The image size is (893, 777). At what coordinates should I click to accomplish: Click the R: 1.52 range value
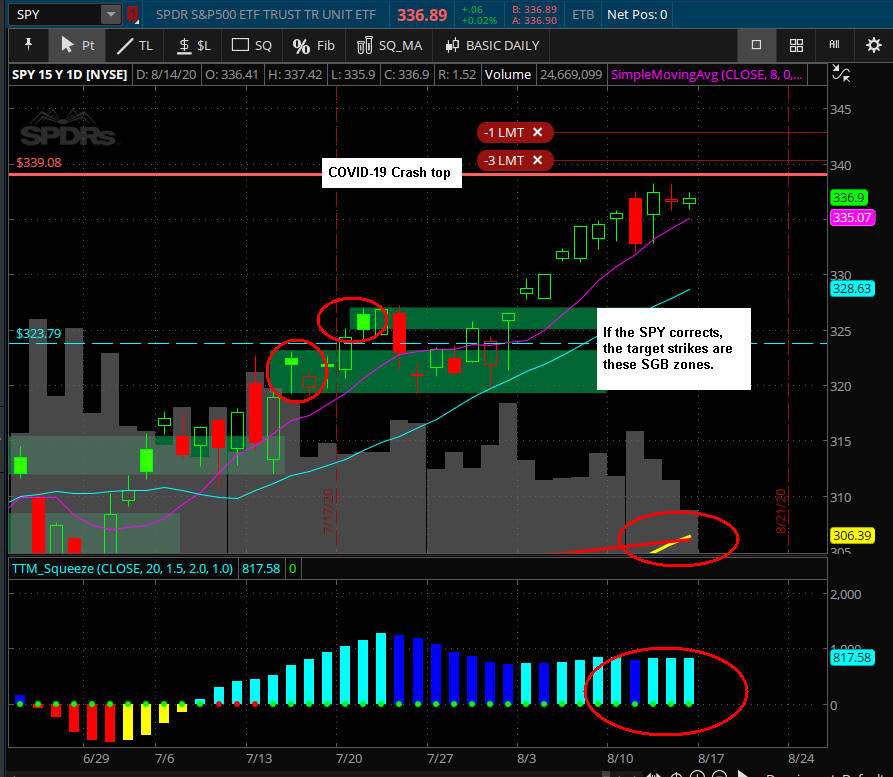457,75
